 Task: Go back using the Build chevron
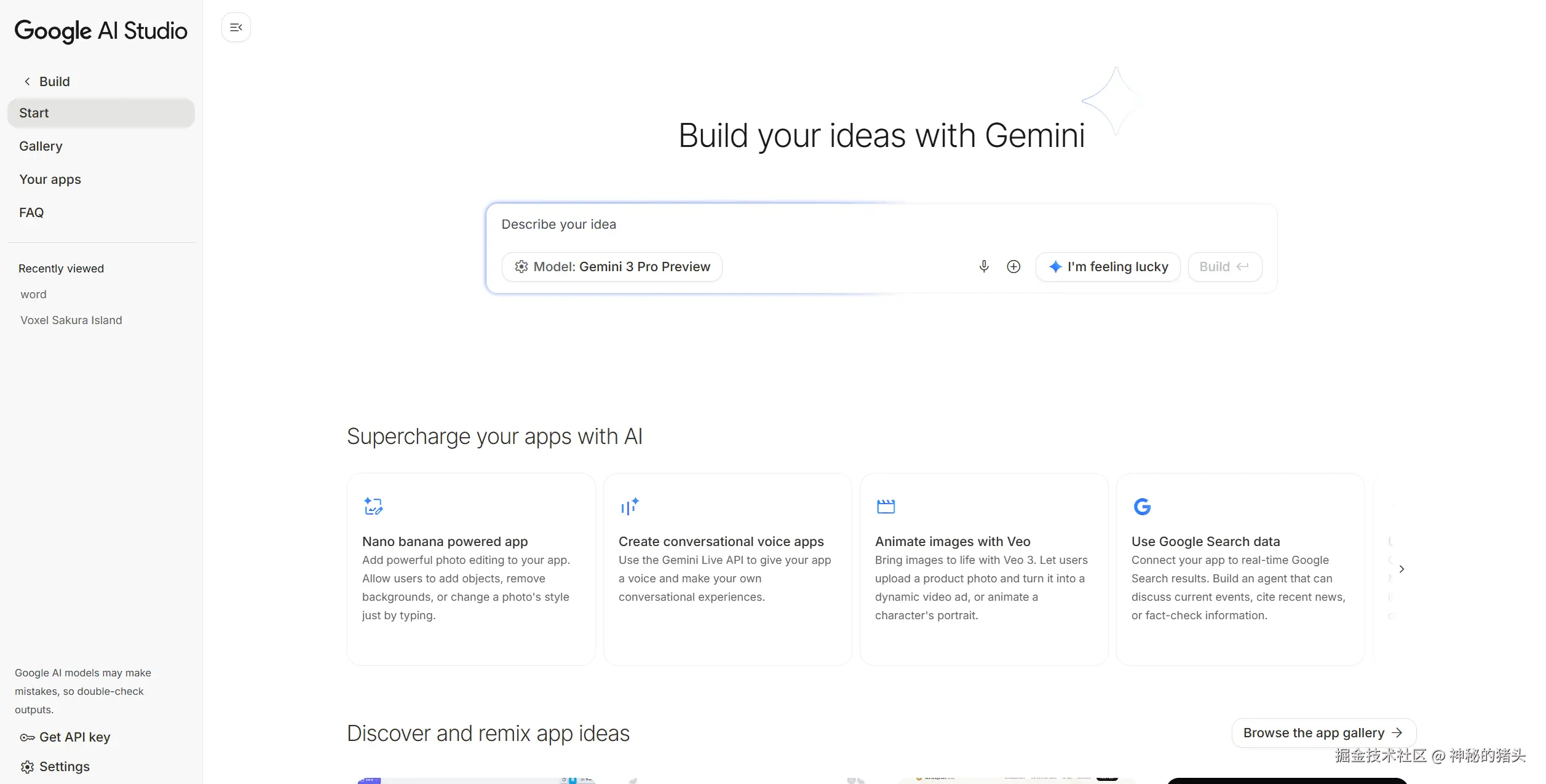(27, 81)
